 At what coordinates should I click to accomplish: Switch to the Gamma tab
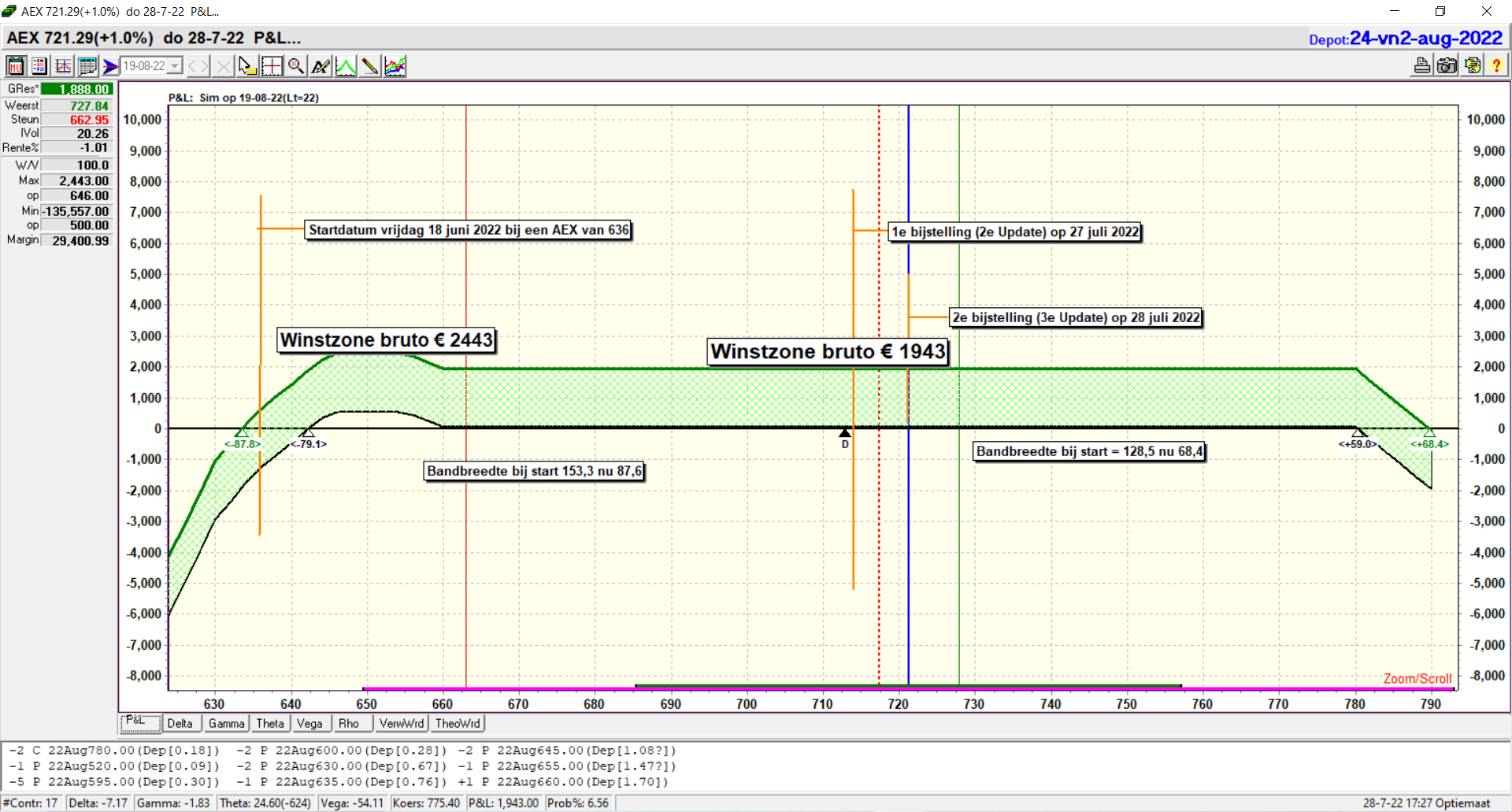227,723
